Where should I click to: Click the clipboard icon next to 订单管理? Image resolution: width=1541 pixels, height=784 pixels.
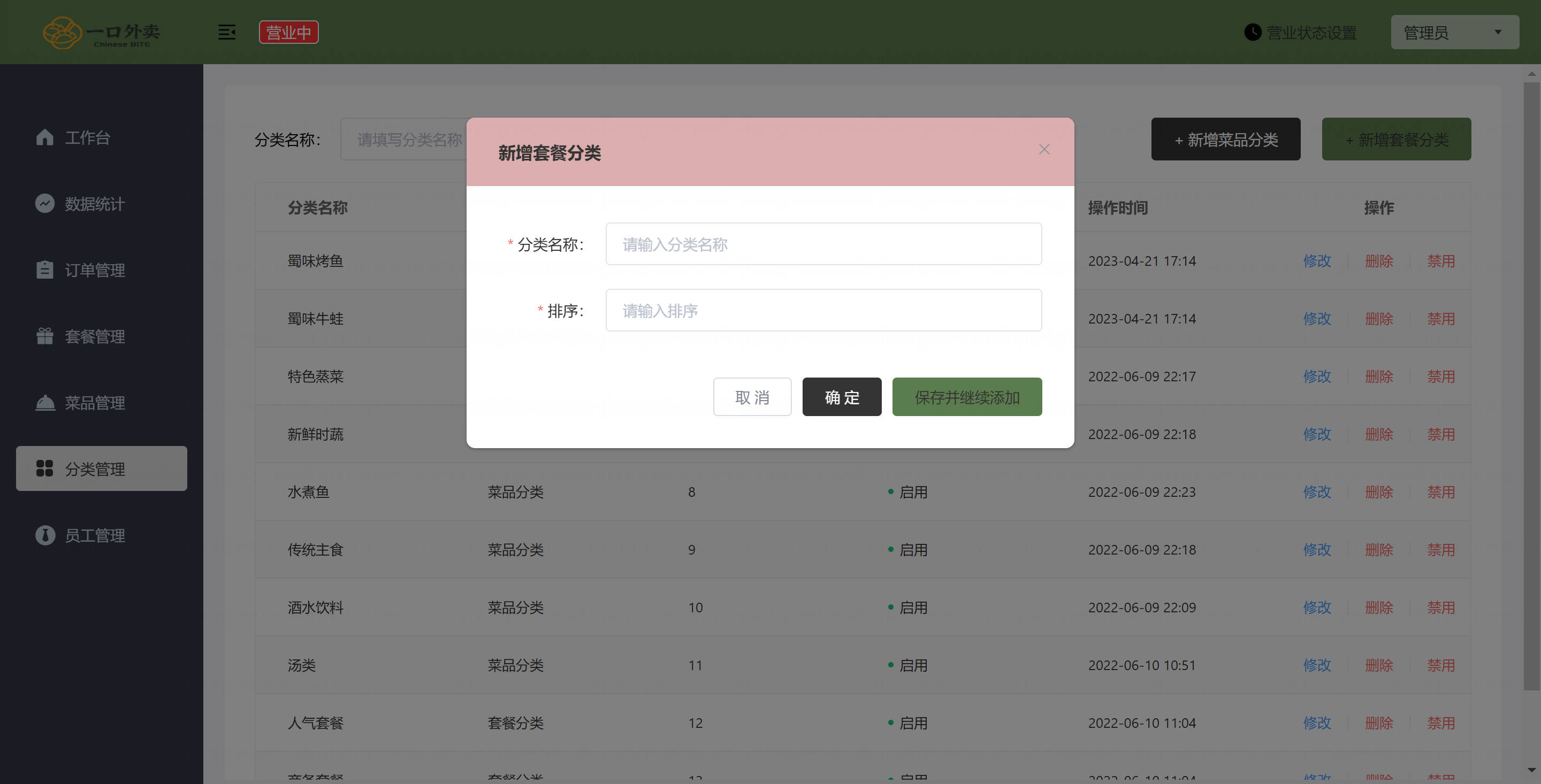pos(45,270)
